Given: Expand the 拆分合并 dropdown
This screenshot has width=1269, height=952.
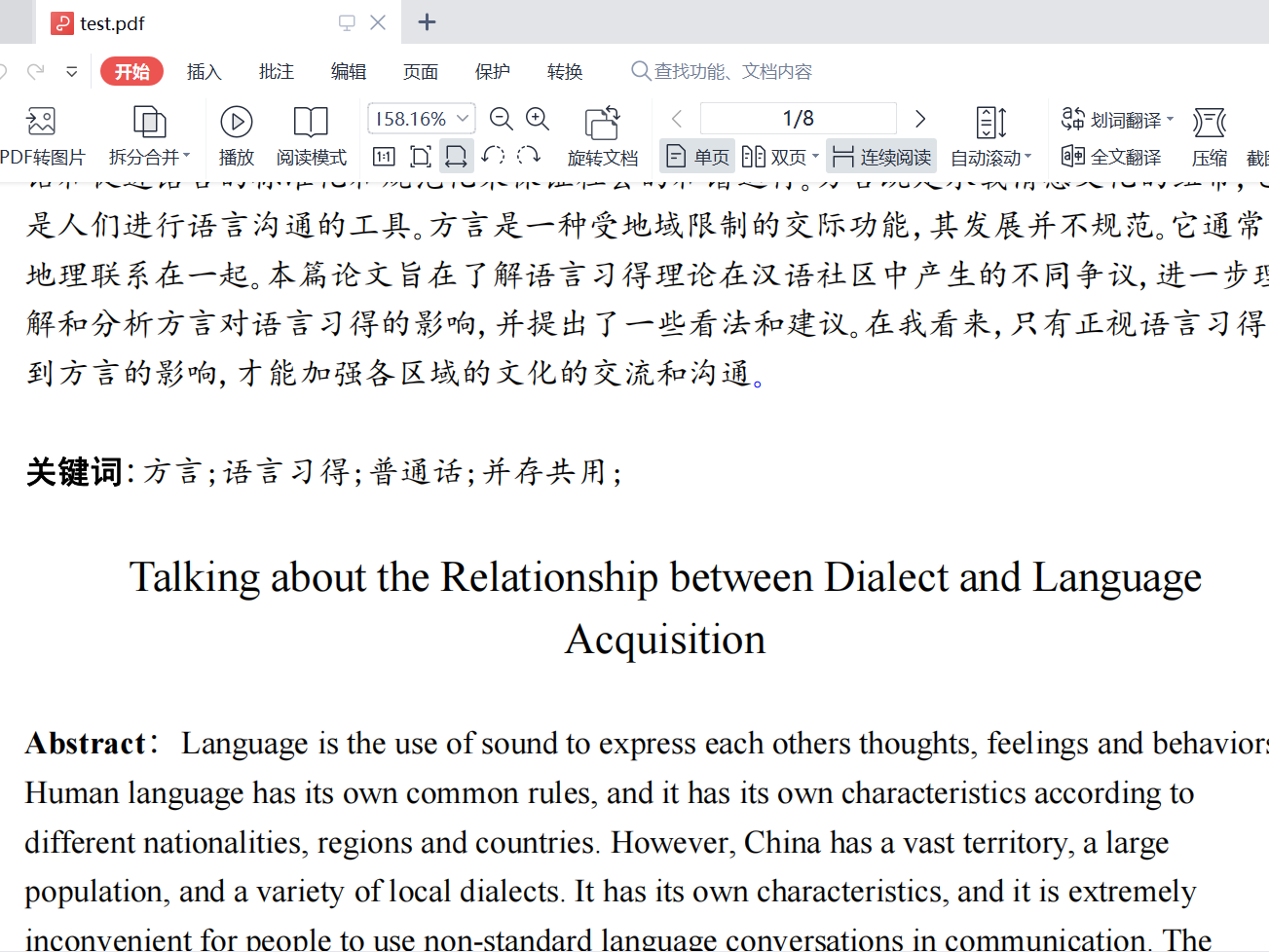Looking at the screenshot, I should [x=186, y=157].
